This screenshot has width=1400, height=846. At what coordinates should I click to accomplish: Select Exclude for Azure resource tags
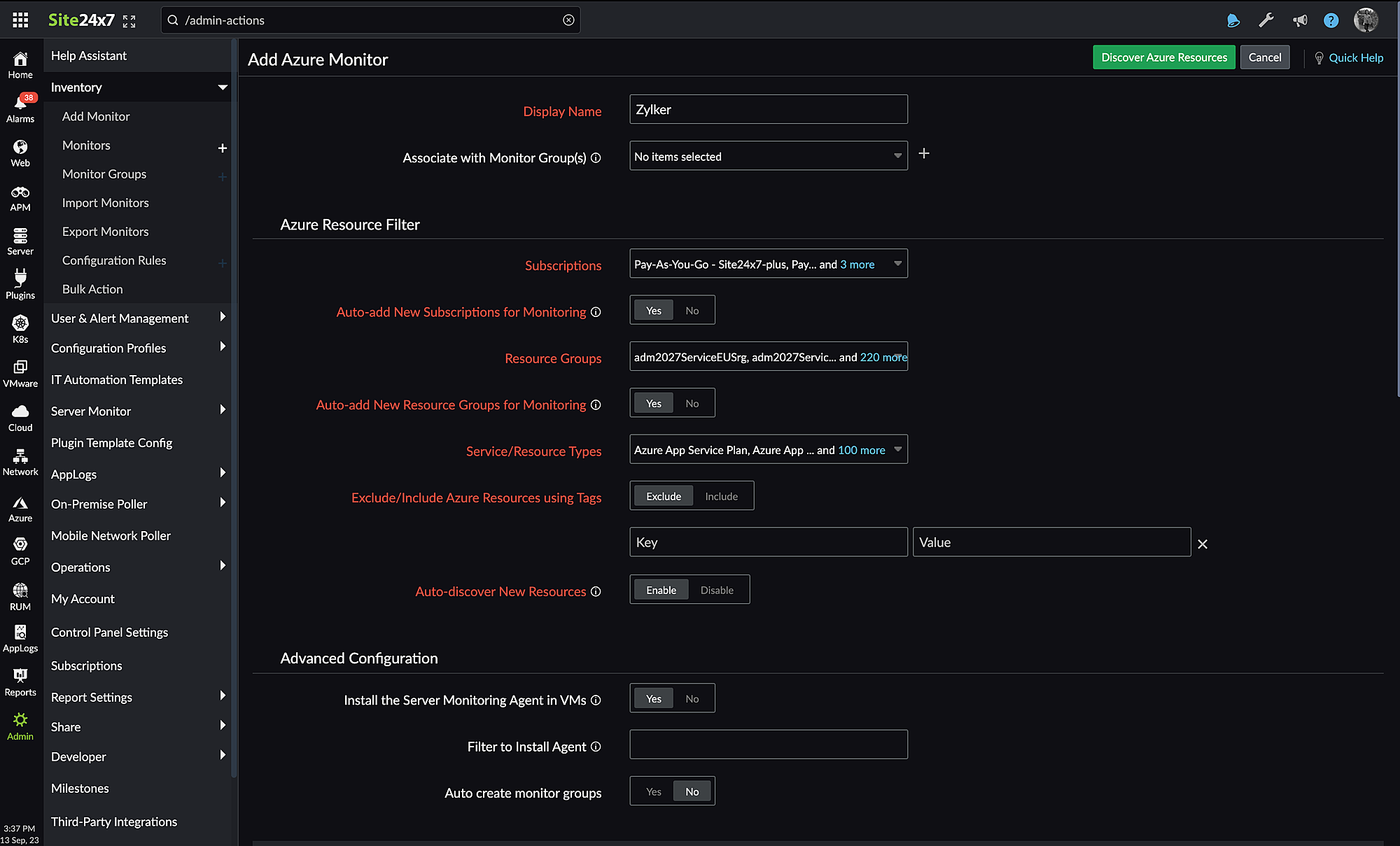(664, 496)
